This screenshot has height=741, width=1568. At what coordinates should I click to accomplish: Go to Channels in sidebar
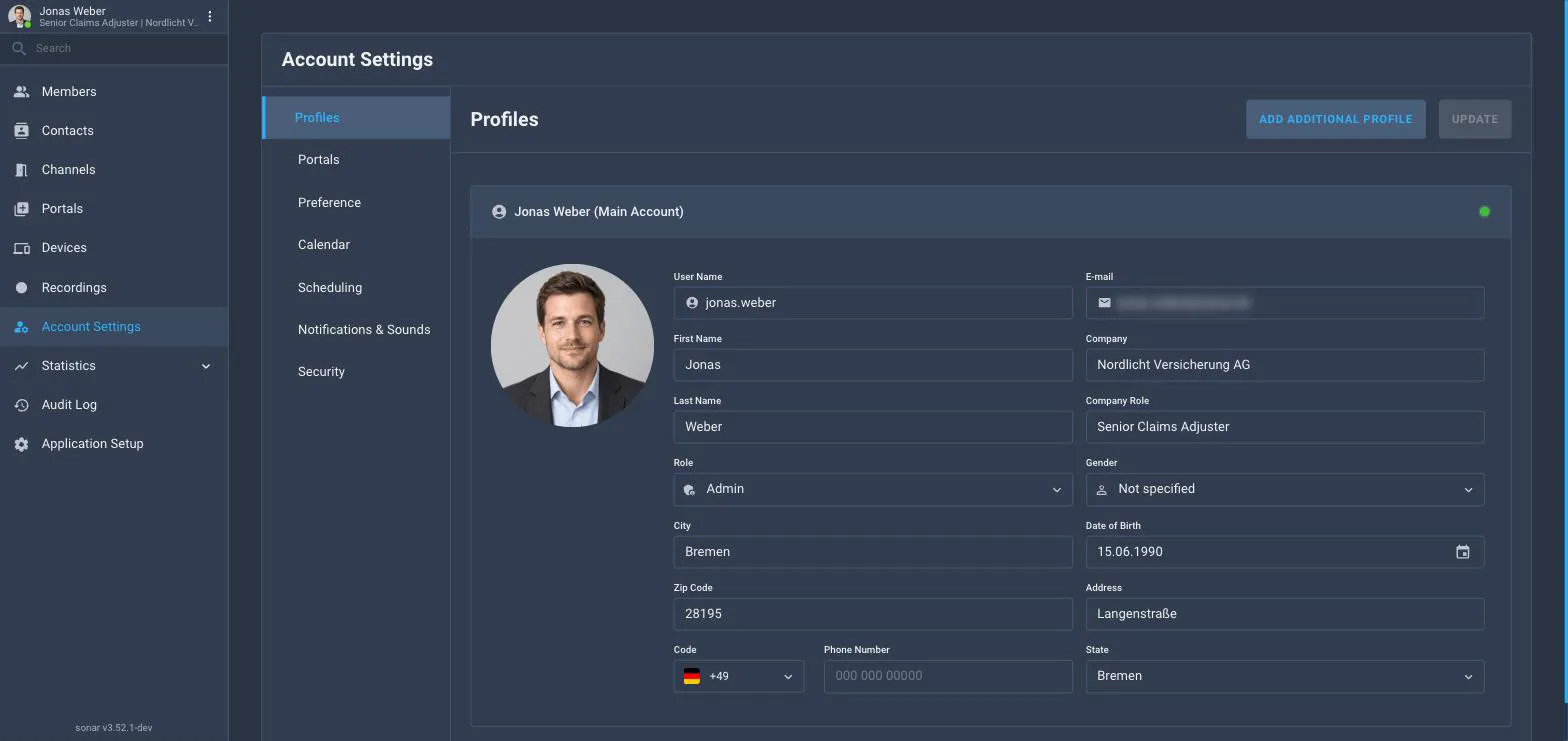pos(114,170)
